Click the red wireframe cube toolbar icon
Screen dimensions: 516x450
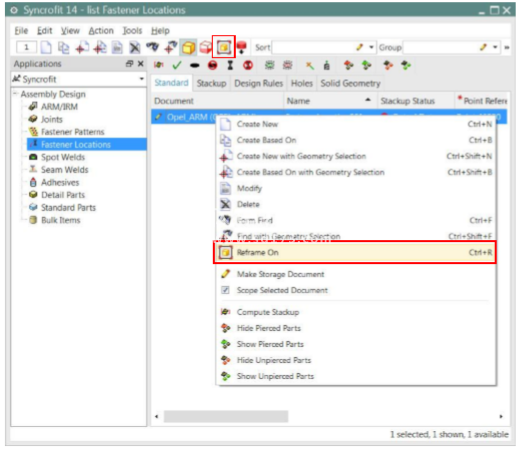point(206,48)
